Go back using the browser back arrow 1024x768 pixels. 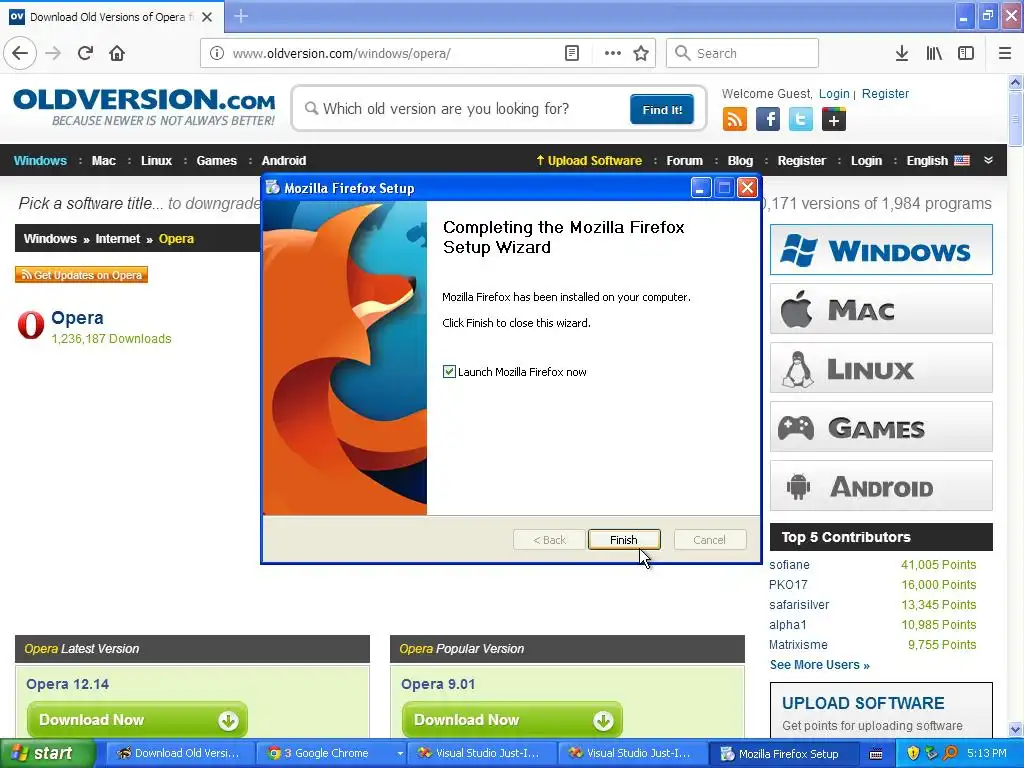click(20, 53)
